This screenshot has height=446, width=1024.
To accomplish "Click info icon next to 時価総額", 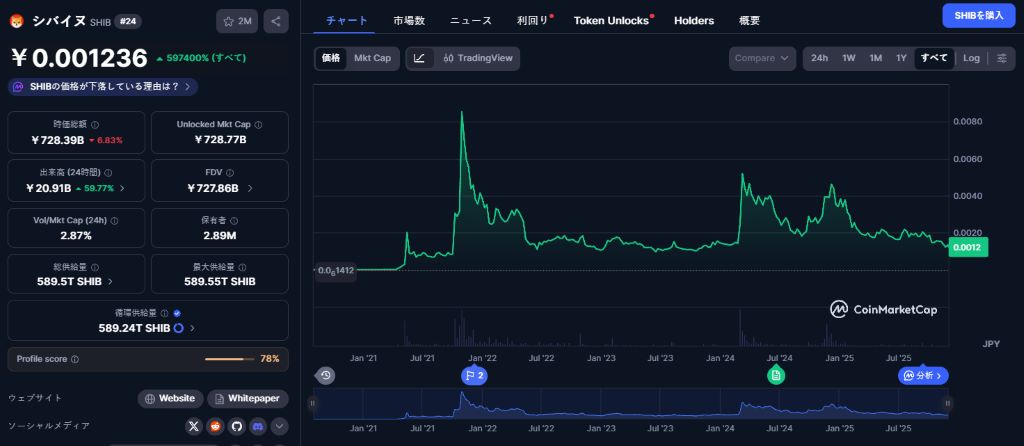I will point(95,124).
